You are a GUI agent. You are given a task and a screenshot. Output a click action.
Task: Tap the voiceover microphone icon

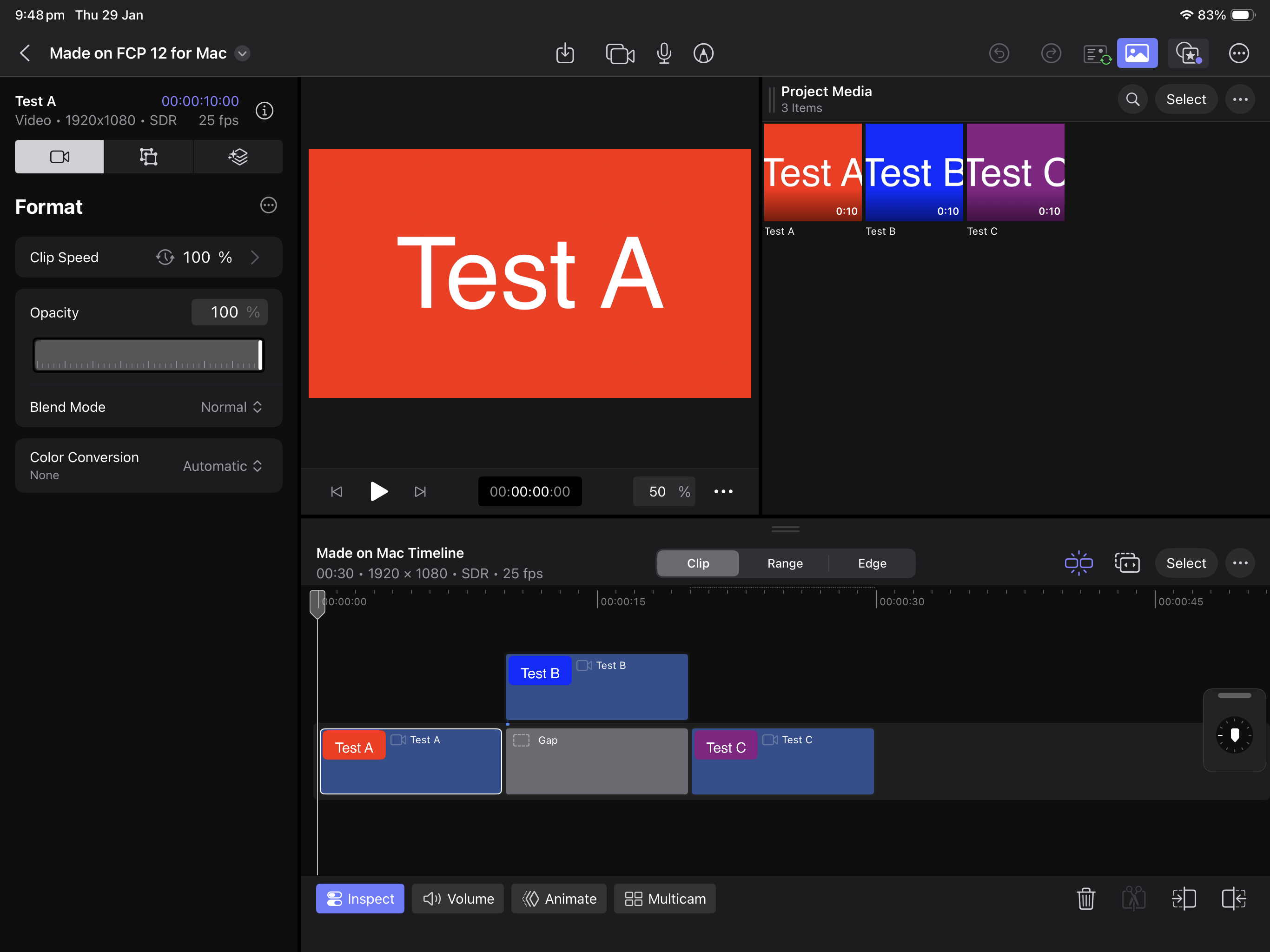[x=664, y=53]
